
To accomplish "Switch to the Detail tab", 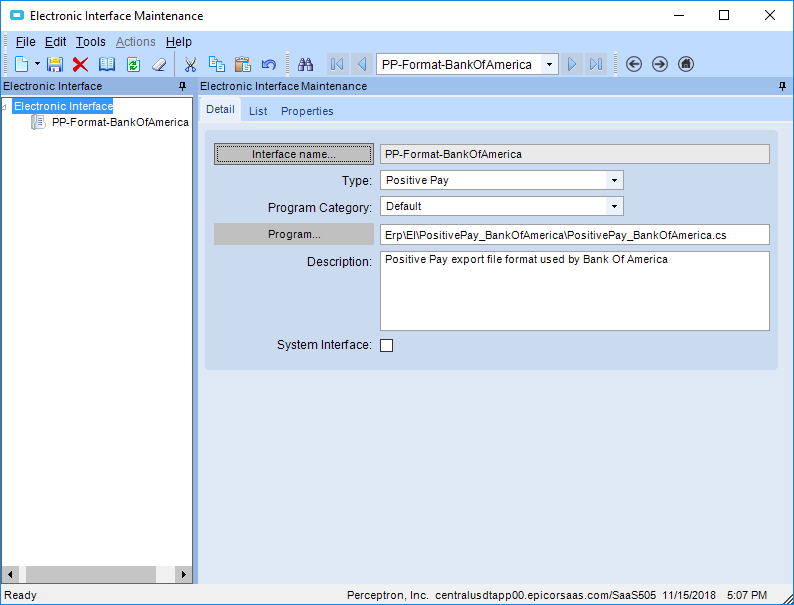I will 220,109.
